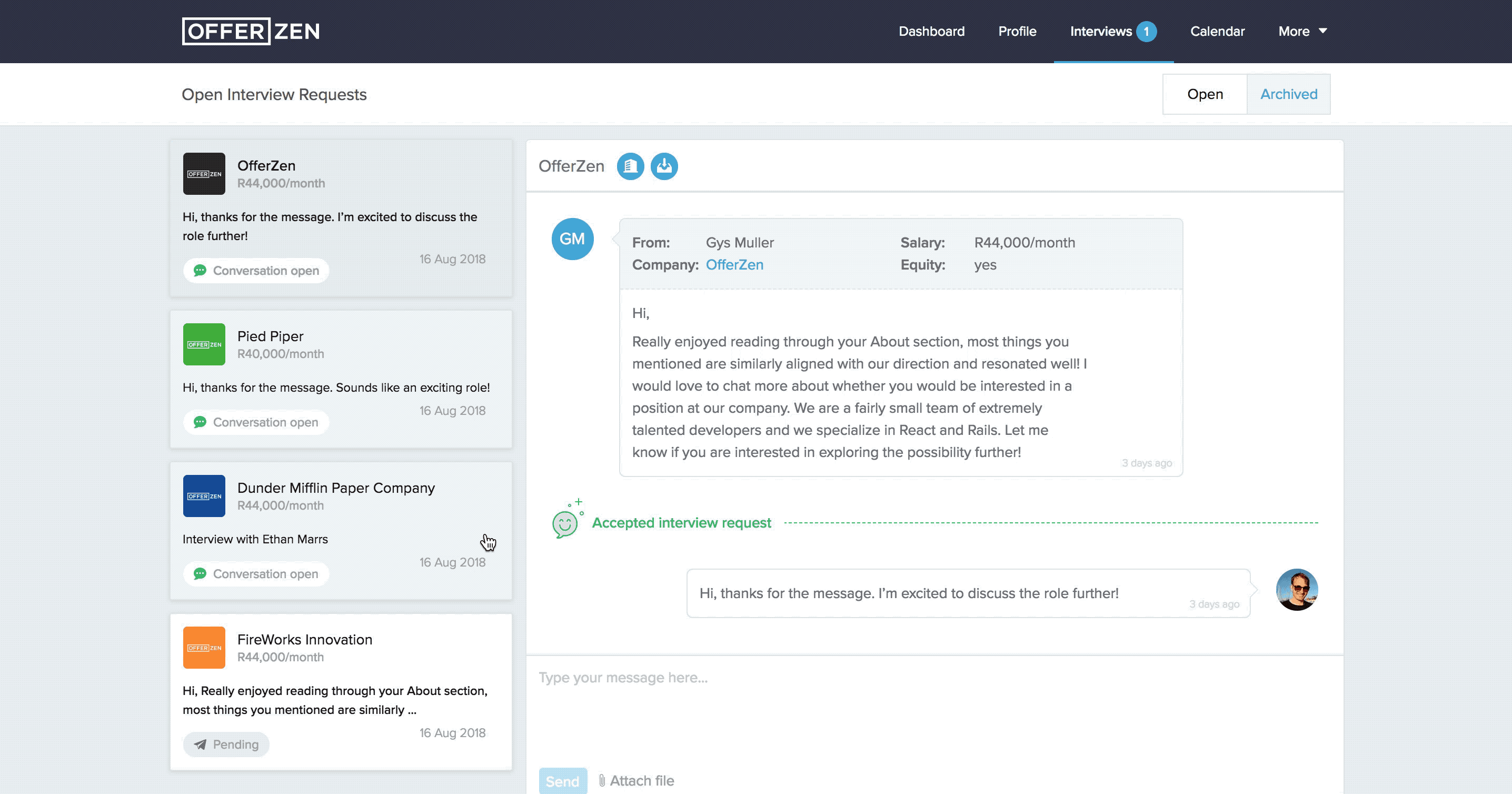
Task: Expand the More dropdown menu
Action: (1302, 31)
